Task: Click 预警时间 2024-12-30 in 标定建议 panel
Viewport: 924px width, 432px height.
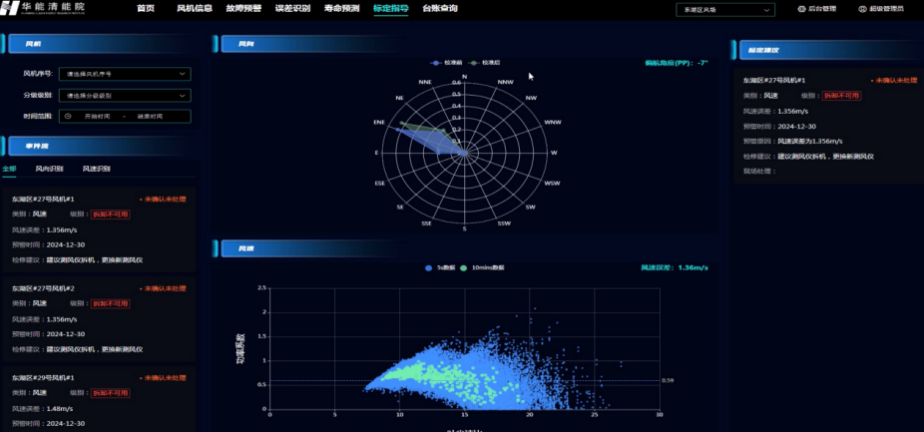Action: (x=779, y=126)
